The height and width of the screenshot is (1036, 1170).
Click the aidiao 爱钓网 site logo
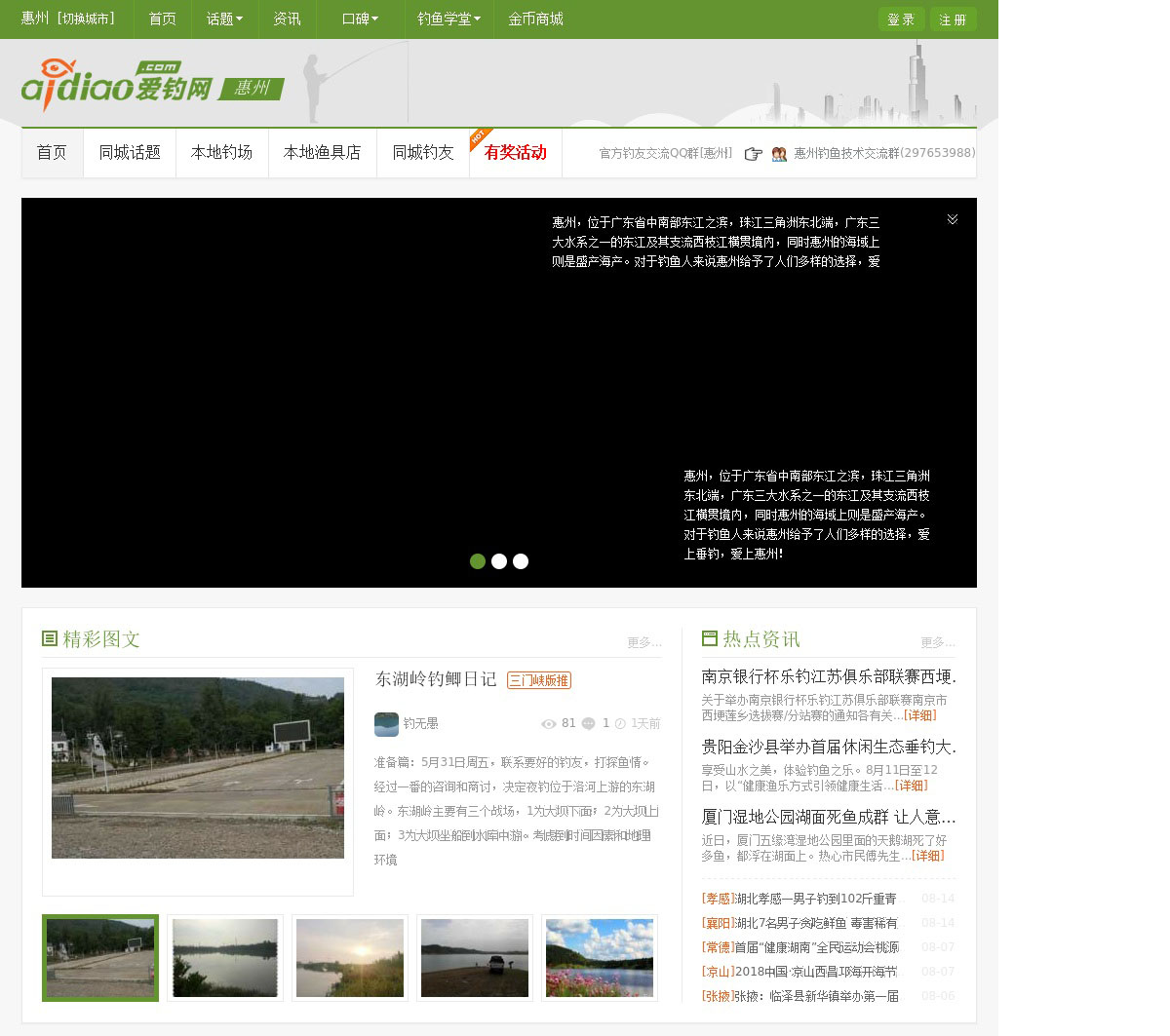[x=117, y=85]
